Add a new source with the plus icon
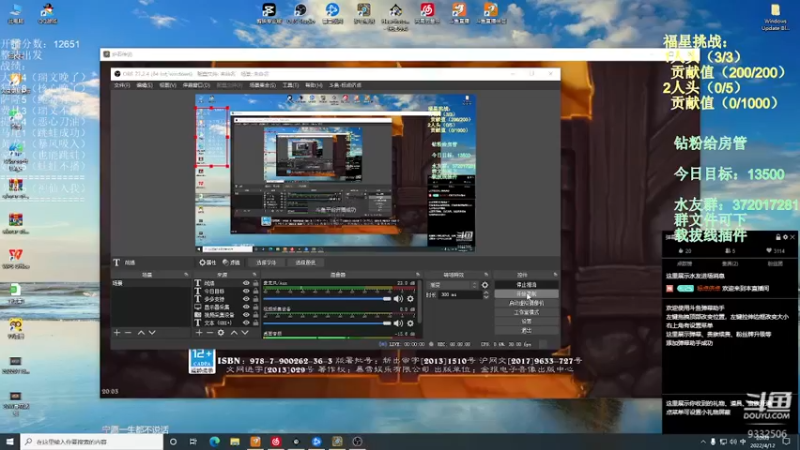 pyautogui.click(x=199, y=333)
